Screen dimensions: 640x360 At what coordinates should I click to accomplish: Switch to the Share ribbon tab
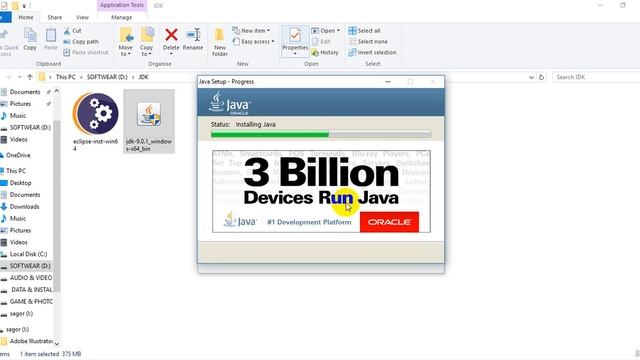click(x=54, y=17)
